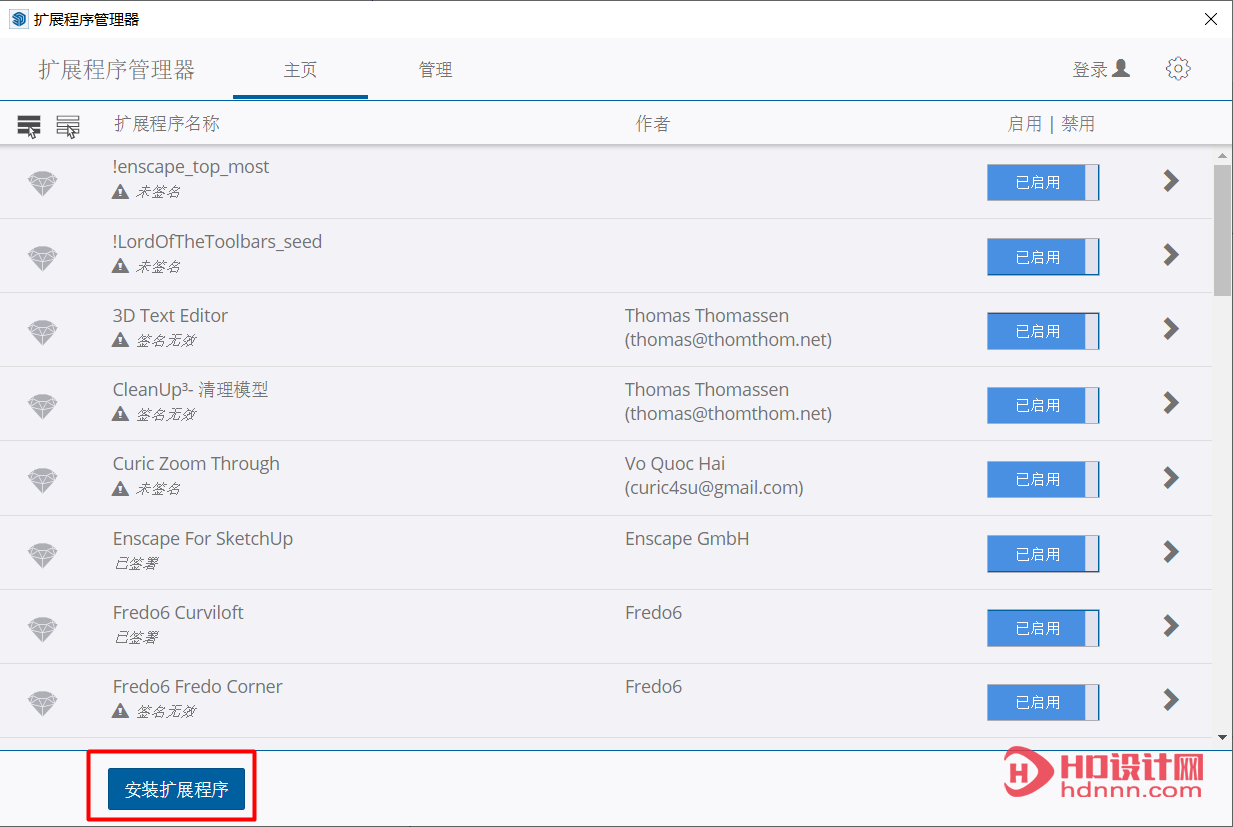Disable the !enscape_top_most extension toggle
1233x827 pixels.
tap(1043, 183)
